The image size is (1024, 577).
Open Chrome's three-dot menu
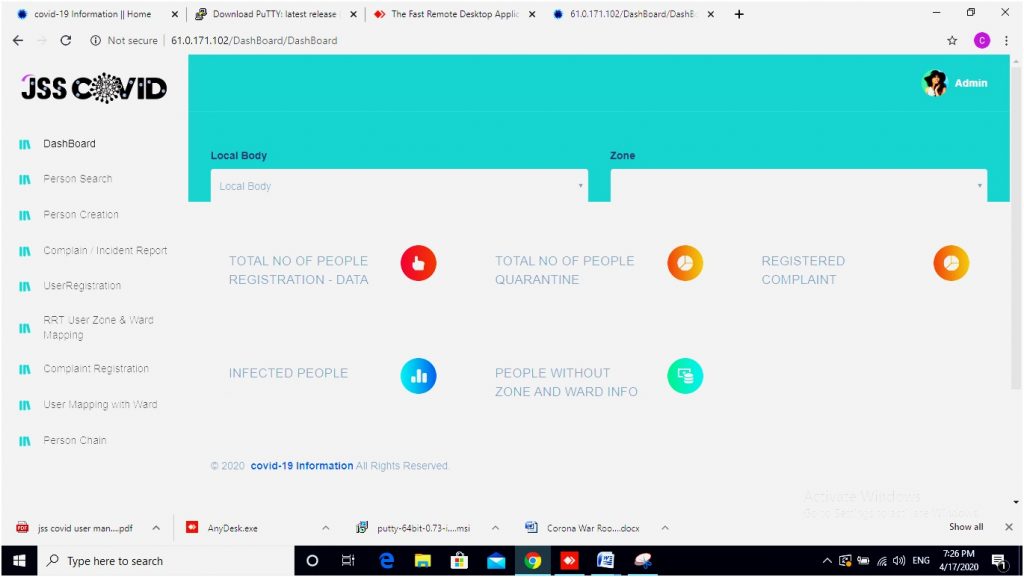pos(1006,40)
